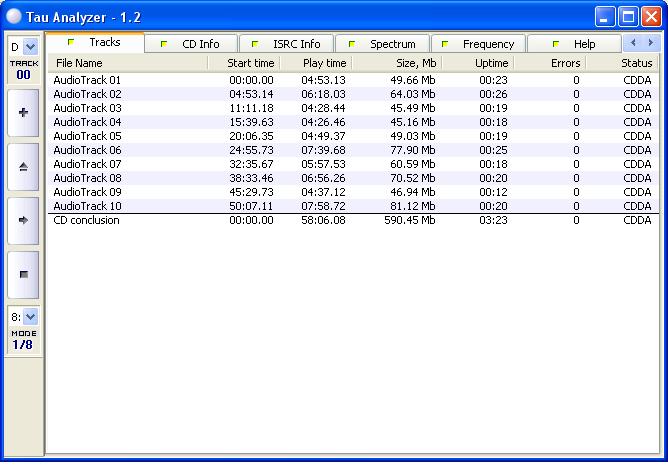Open the Help tab
668x465 pixels.
pos(576,44)
